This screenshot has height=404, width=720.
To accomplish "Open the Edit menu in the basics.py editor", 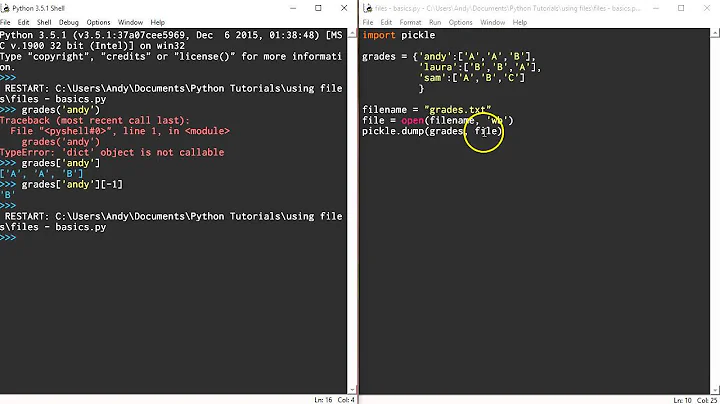I will pyautogui.click(x=386, y=22).
